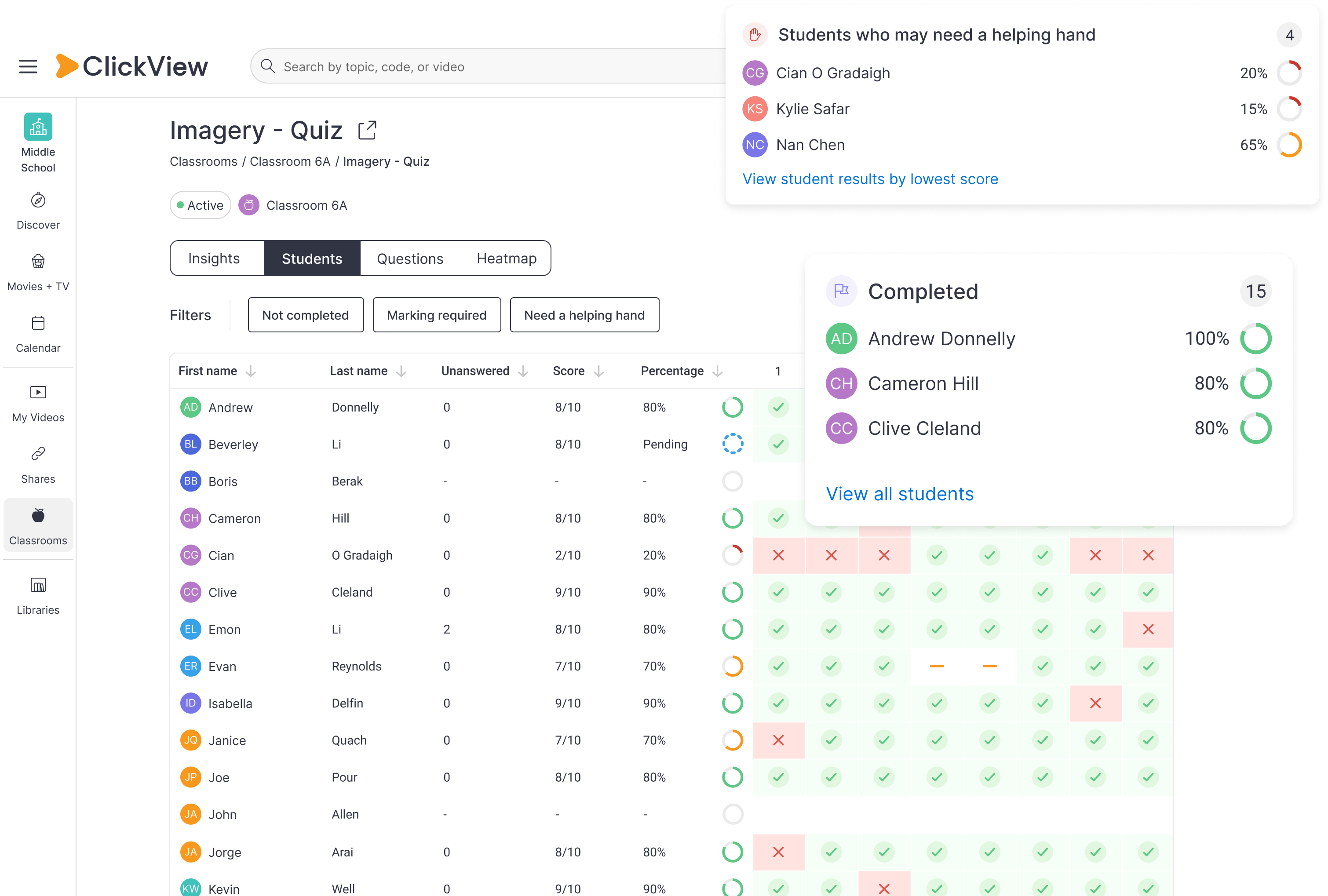Click the Active status badge

(x=200, y=205)
